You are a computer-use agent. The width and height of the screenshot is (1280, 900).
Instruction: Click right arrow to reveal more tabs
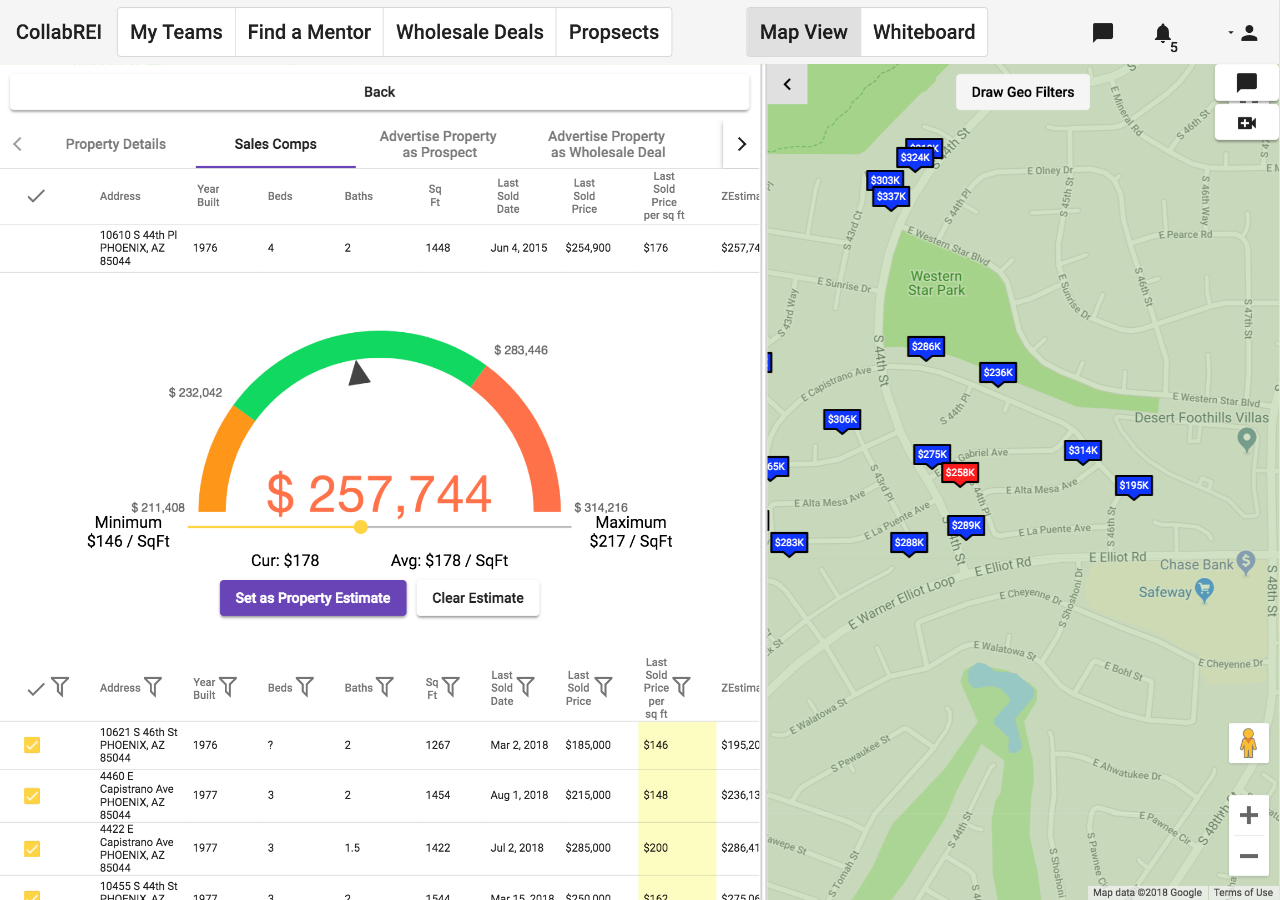tap(741, 144)
